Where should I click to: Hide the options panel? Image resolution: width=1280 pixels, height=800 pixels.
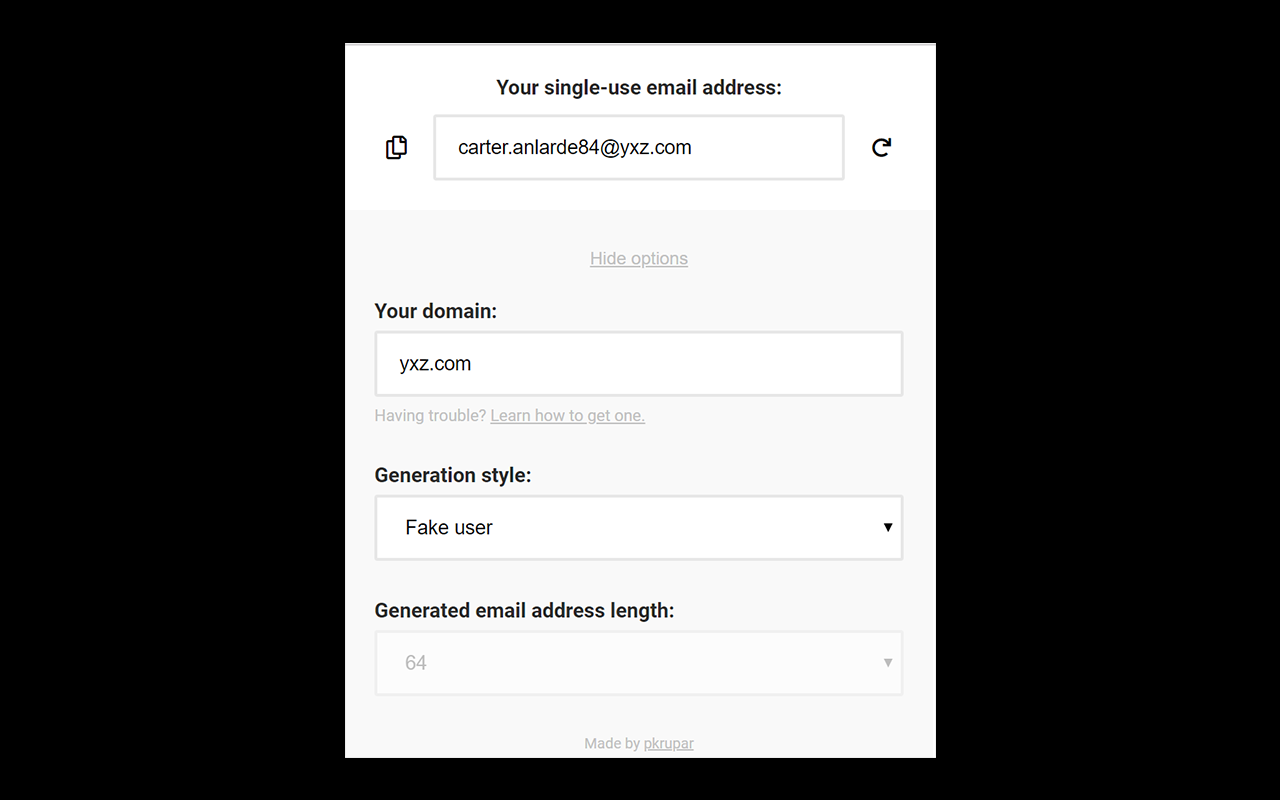click(638, 258)
